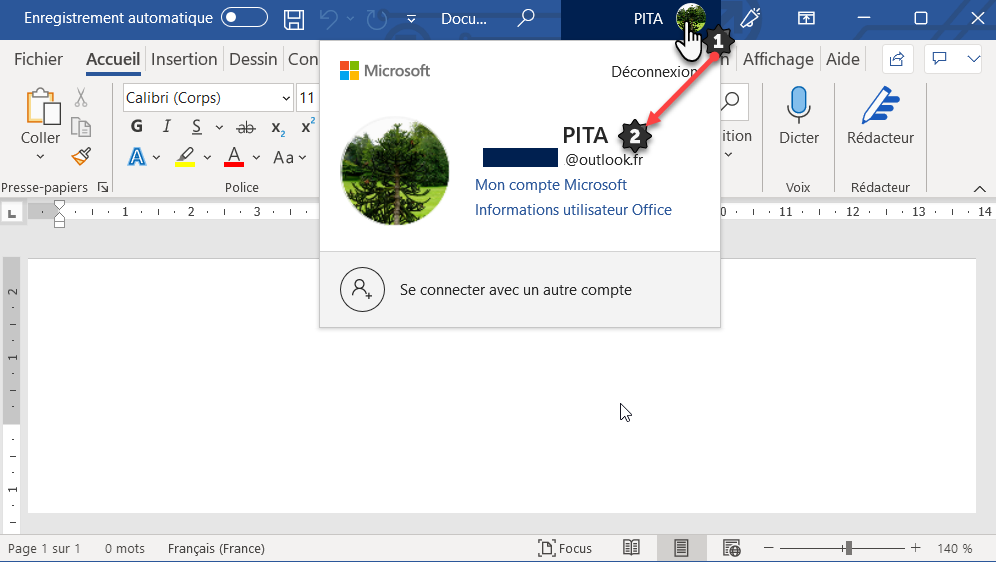Toggle bold with the G button
996x562 pixels.
pyautogui.click(x=137, y=126)
